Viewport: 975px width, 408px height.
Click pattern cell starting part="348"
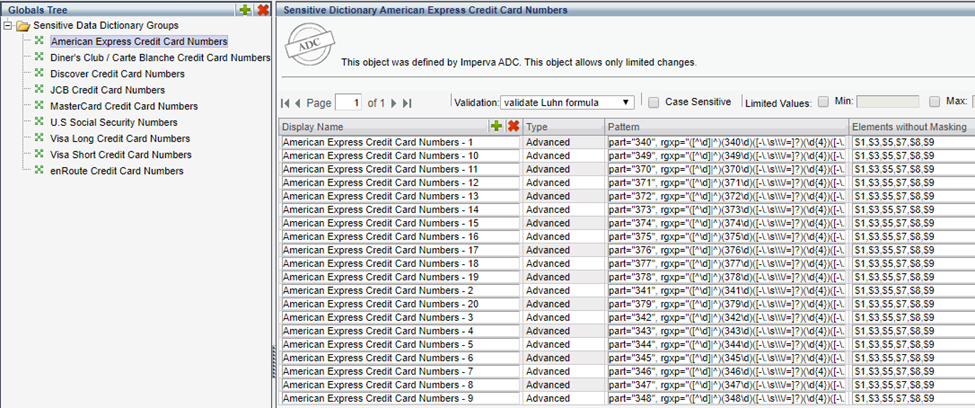point(727,398)
